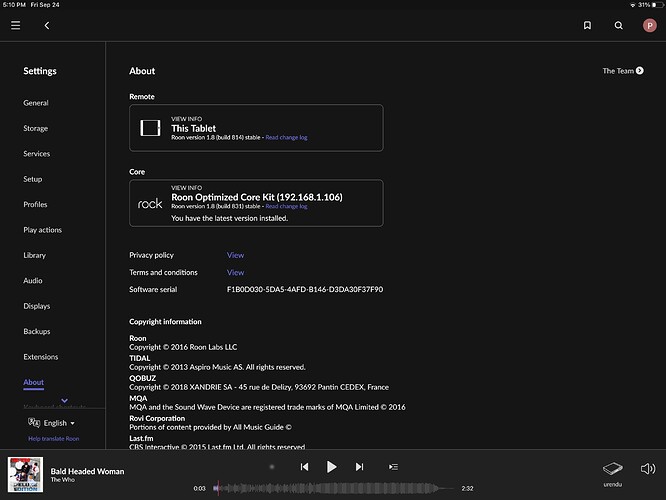Viewport: 666px width, 500px height.
Task: Read change log for Core build 831
Action: click(286, 206)
